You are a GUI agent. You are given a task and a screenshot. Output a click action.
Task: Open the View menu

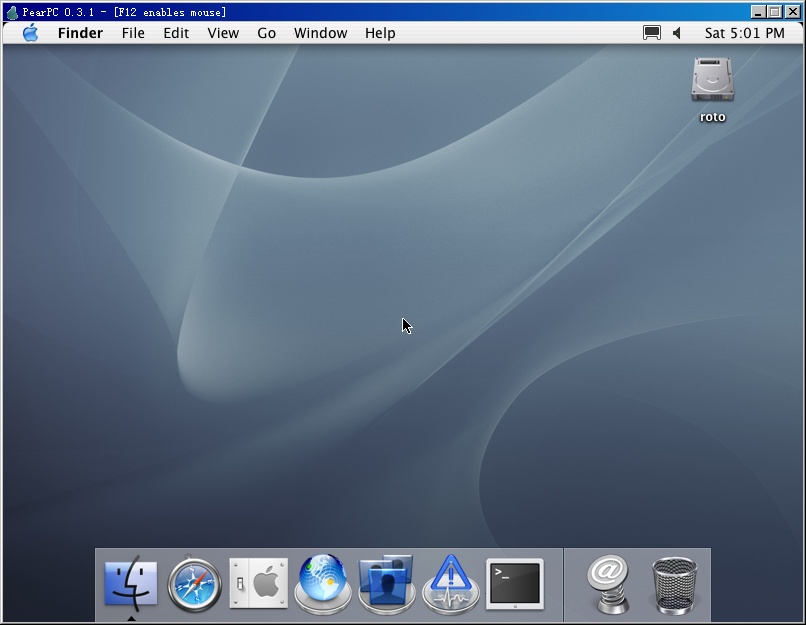223,33
